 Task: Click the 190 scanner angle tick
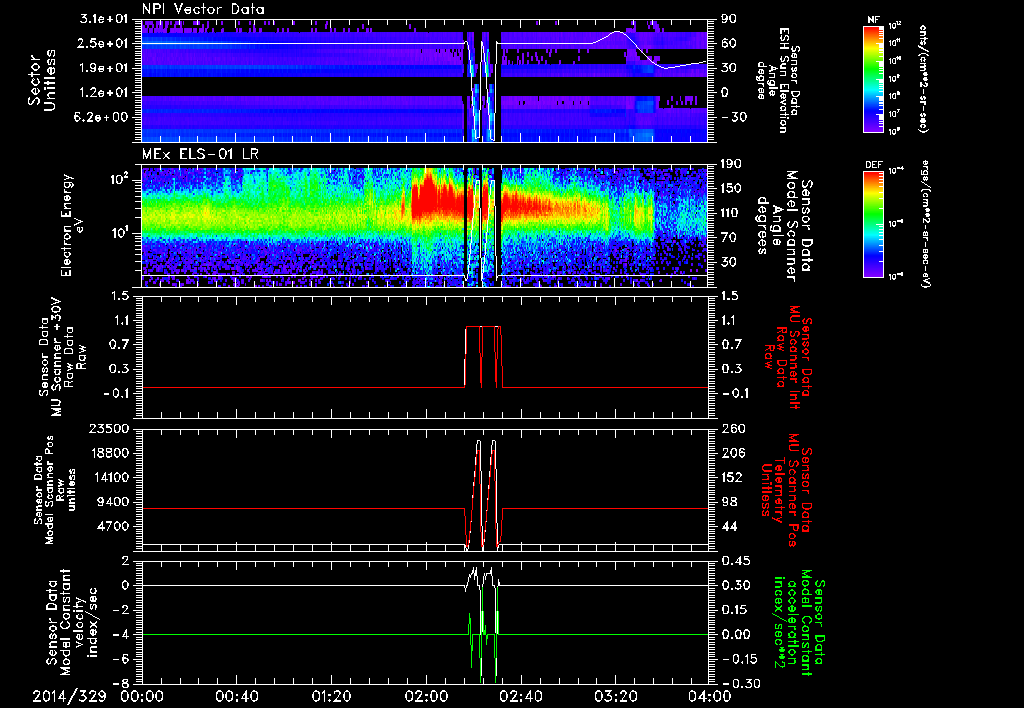click(731, 164)
